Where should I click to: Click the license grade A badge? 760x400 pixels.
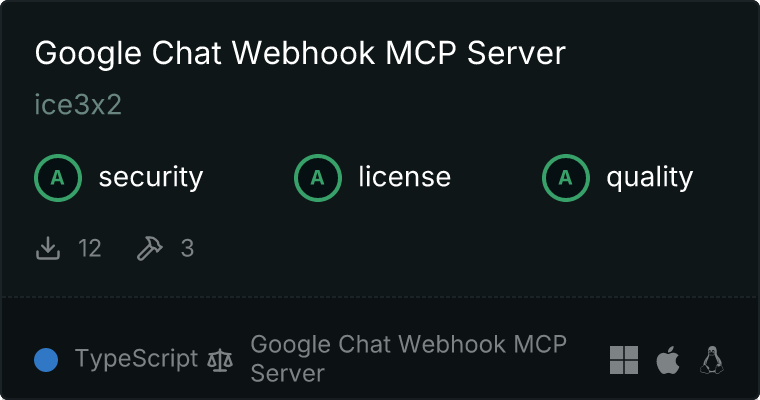[317, 178]
